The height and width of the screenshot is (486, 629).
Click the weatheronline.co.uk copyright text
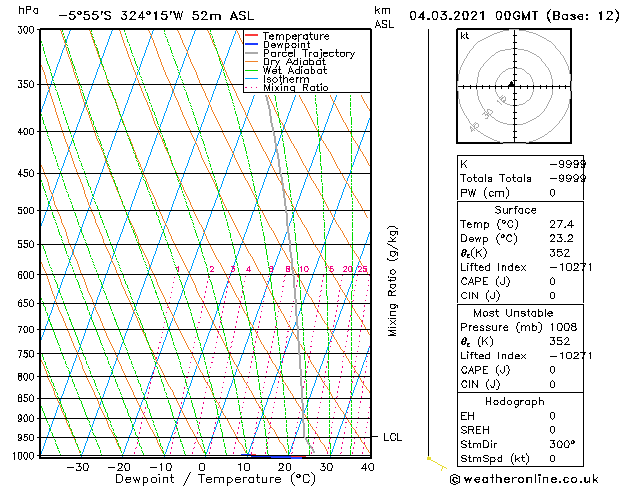pos(524,479)
